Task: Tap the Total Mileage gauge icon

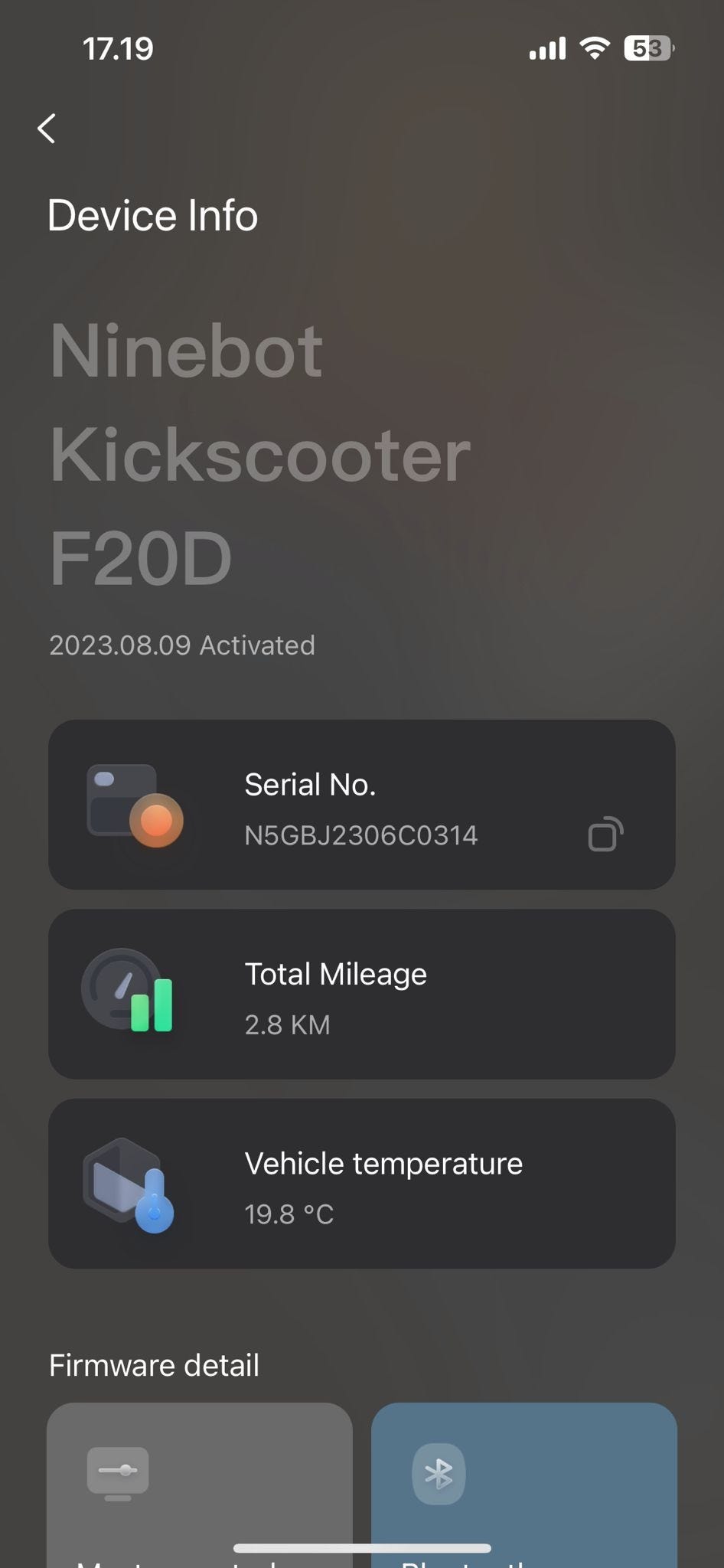Action: click(x=128, y=991)
